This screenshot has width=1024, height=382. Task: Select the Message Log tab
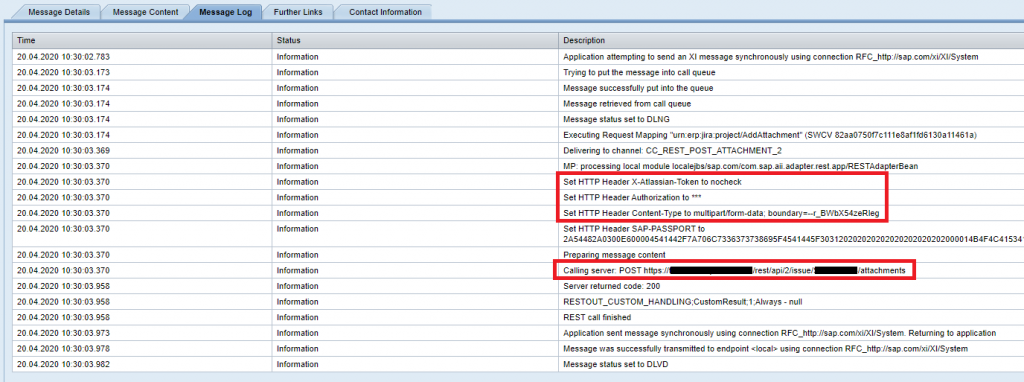click(x=225, y=12)
